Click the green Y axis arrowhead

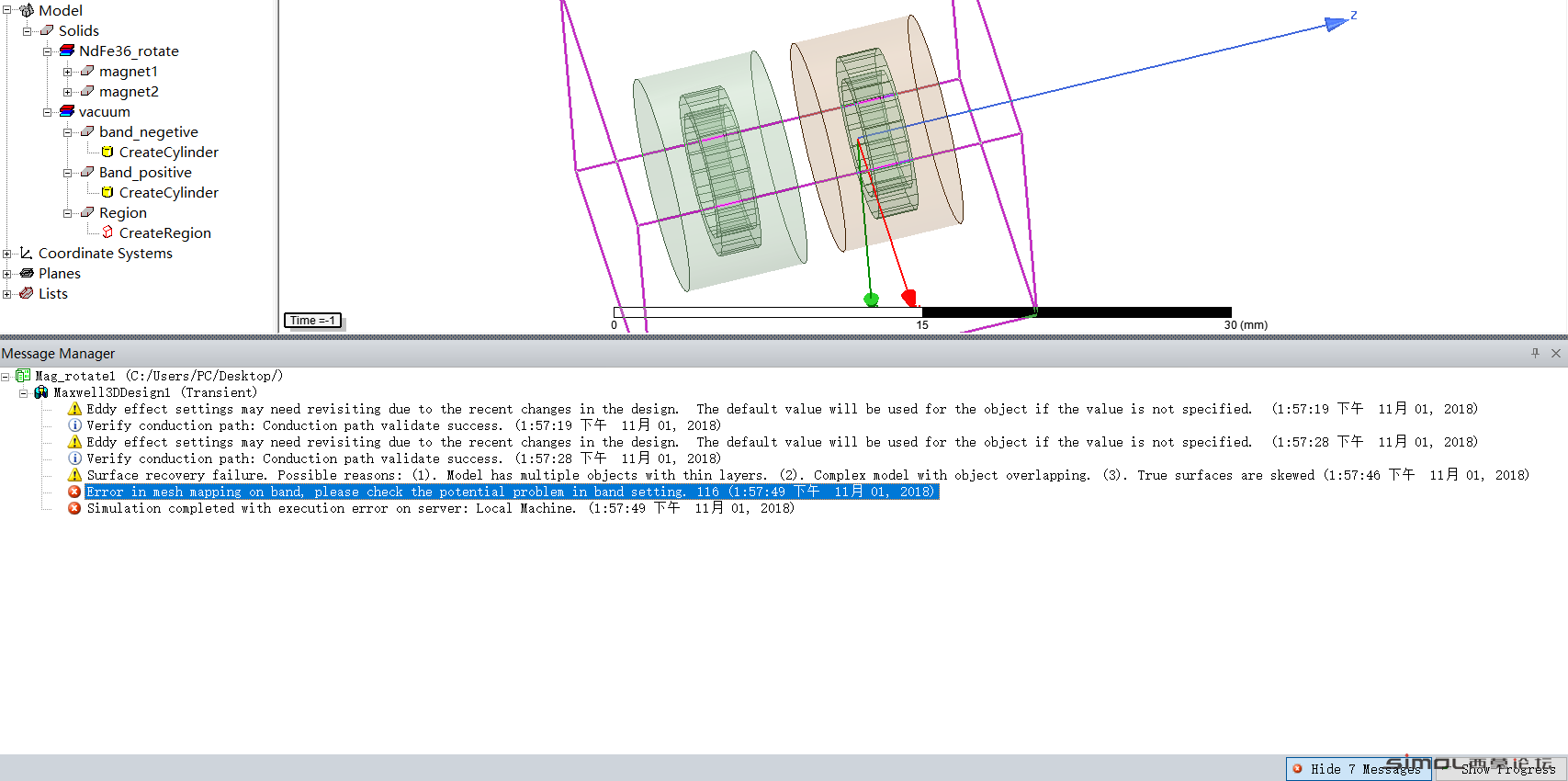pyautogui.click(x=872, y=300)
